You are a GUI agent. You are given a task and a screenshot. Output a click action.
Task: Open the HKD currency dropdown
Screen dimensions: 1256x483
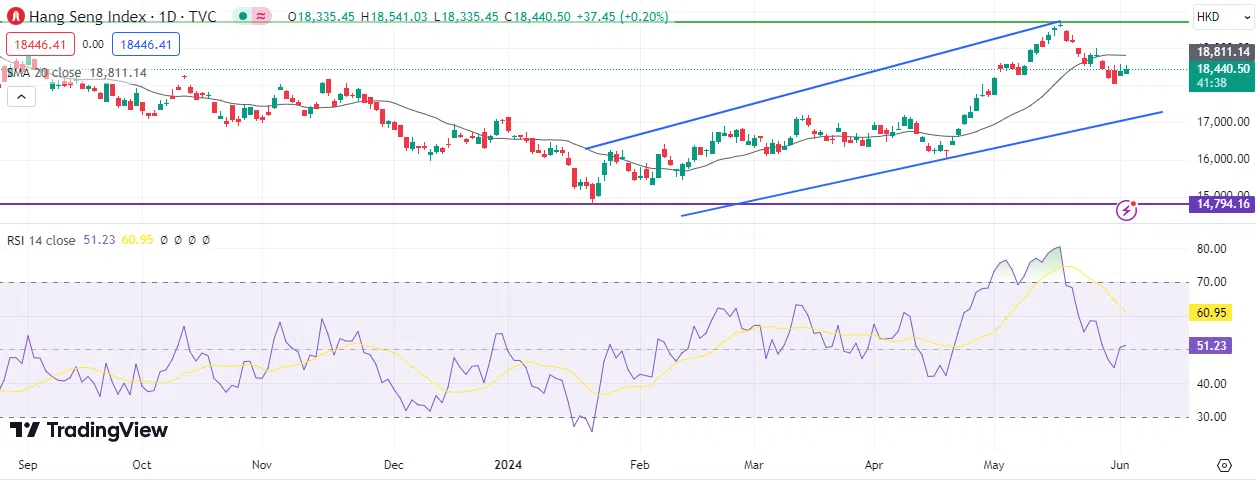[1222, 17]
